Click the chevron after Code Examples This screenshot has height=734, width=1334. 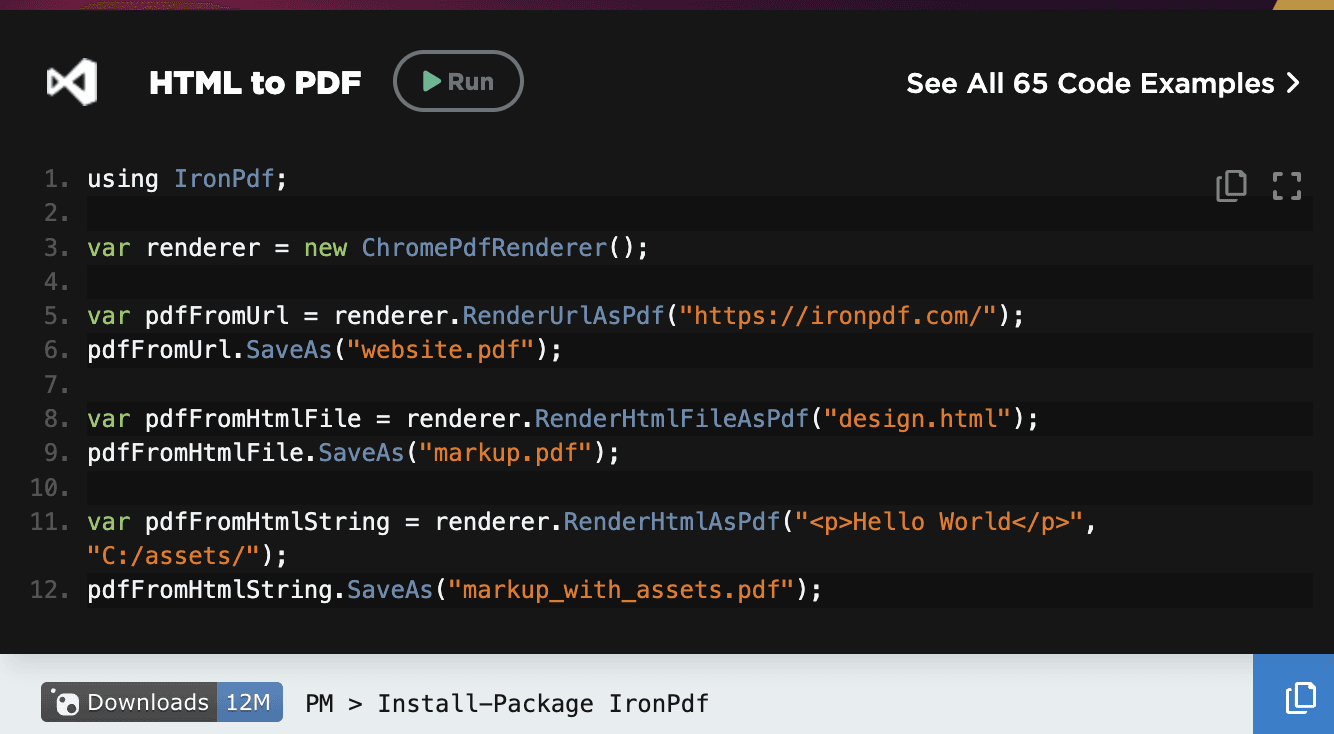(1293, 83)
